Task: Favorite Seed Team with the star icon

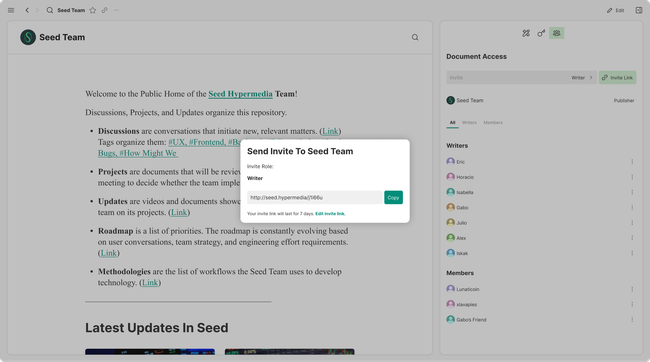Action: pyautogui.click(x=93, y=10)
